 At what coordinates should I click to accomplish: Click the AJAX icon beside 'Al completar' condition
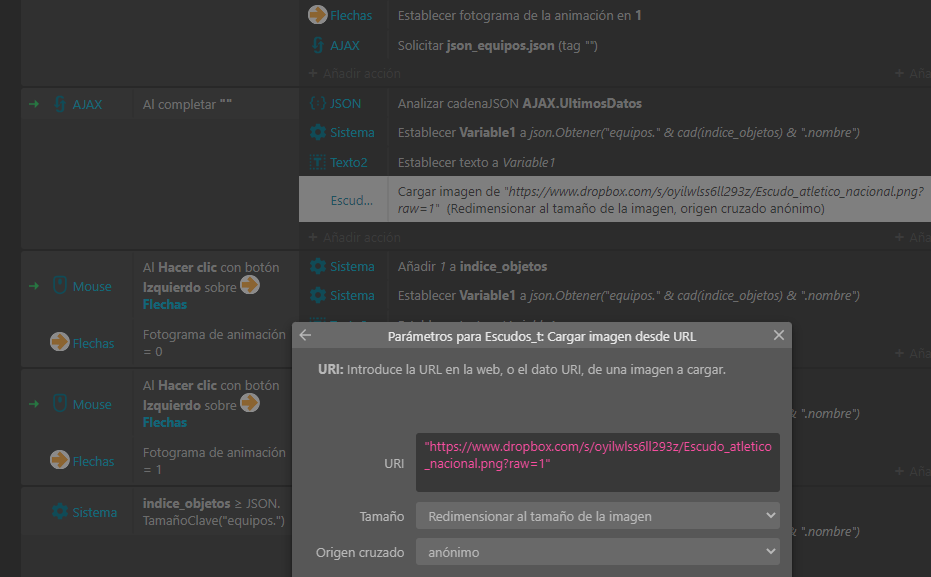(x=60, y=104)
